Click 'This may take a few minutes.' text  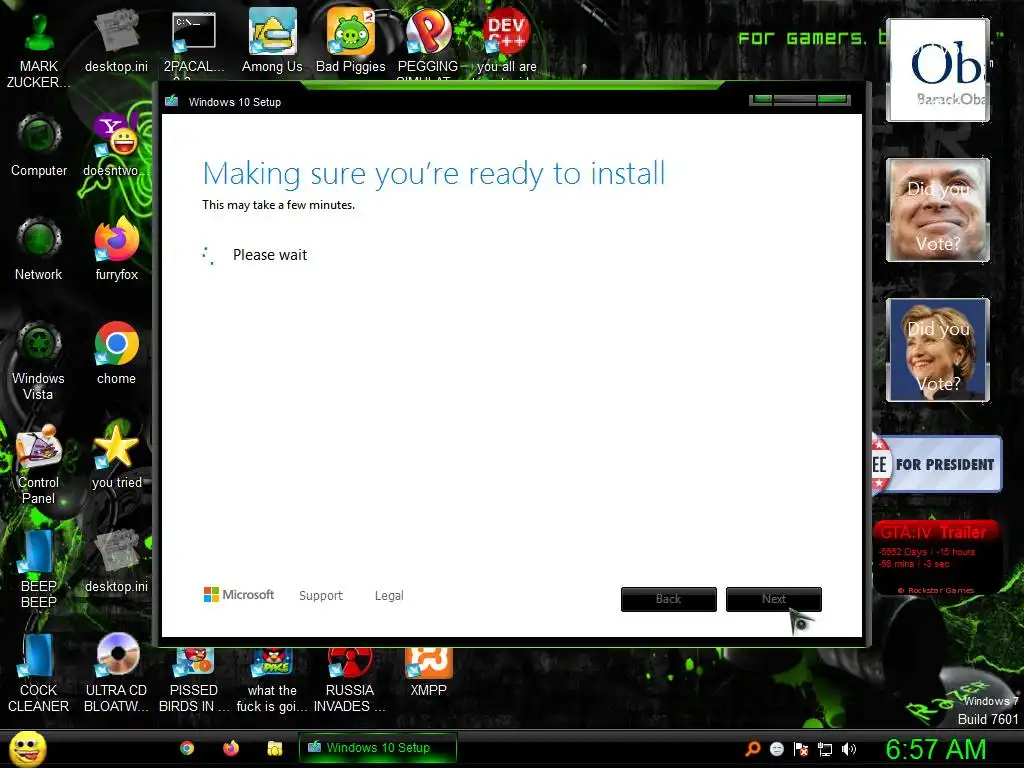tap(278, 205)
